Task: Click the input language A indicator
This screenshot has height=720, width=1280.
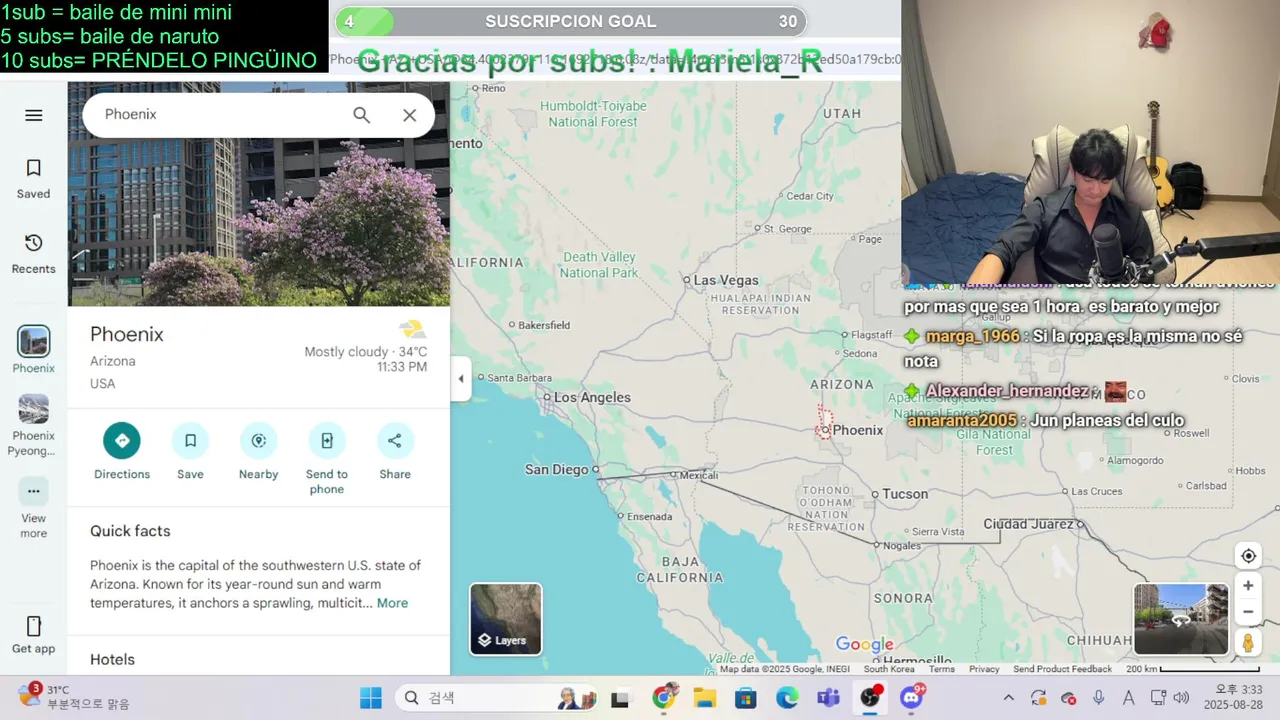Action: (1128, 698)
